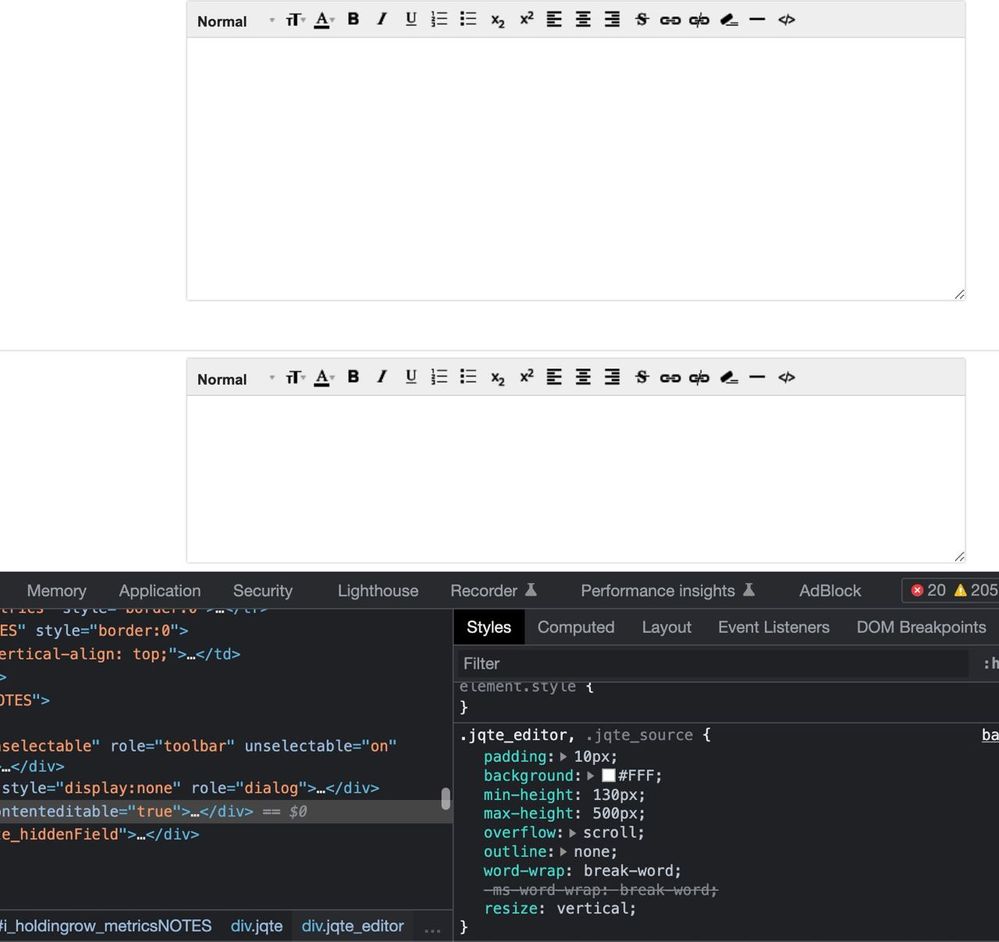999x942 pixels.
Task: Open text color dropdown in top editor
Action: [324, 20]
